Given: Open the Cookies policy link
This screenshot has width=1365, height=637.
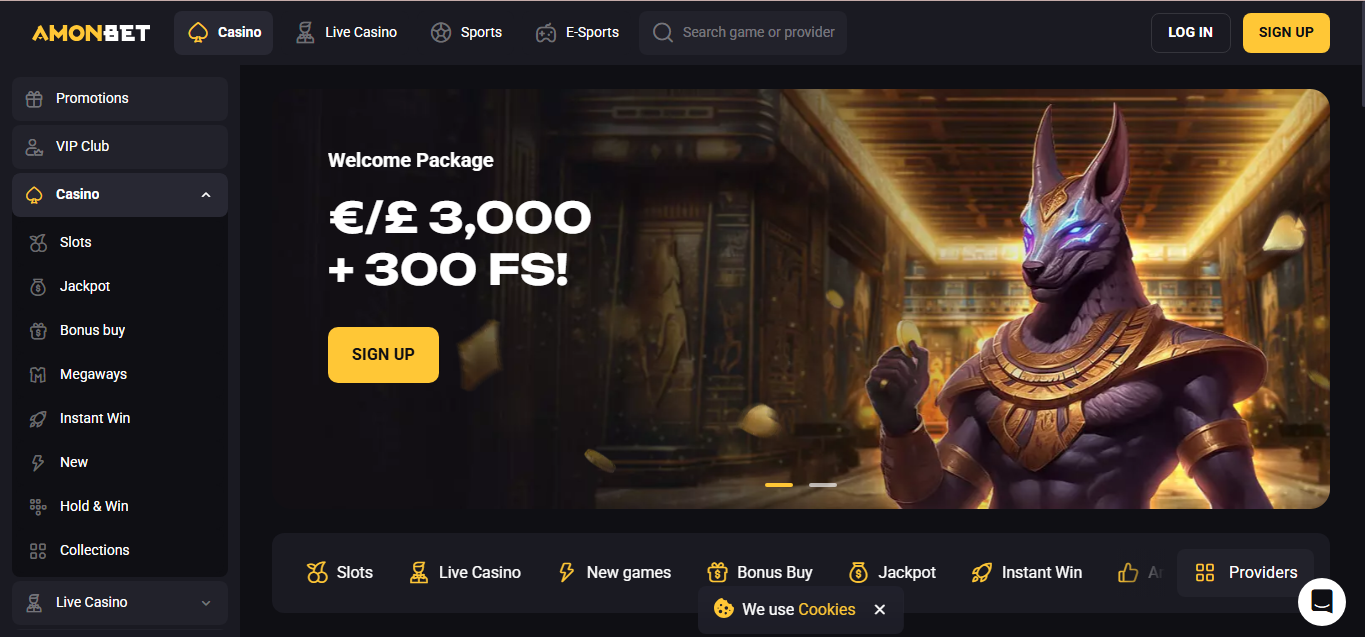Looking at the screenshot, I should pos(827,609).
